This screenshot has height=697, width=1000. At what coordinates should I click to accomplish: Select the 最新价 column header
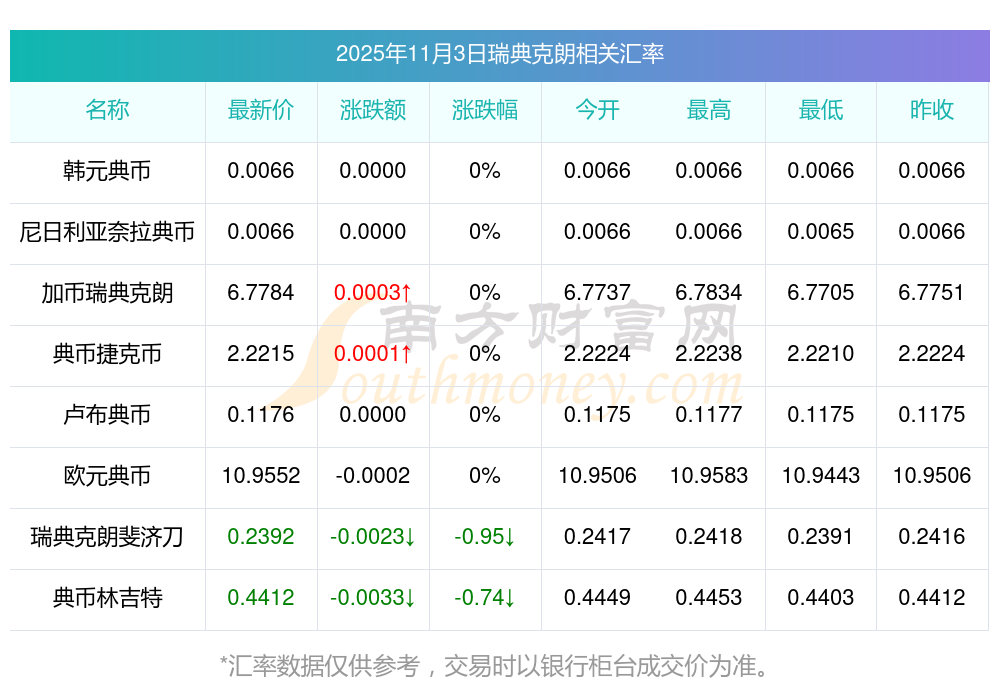261,111
